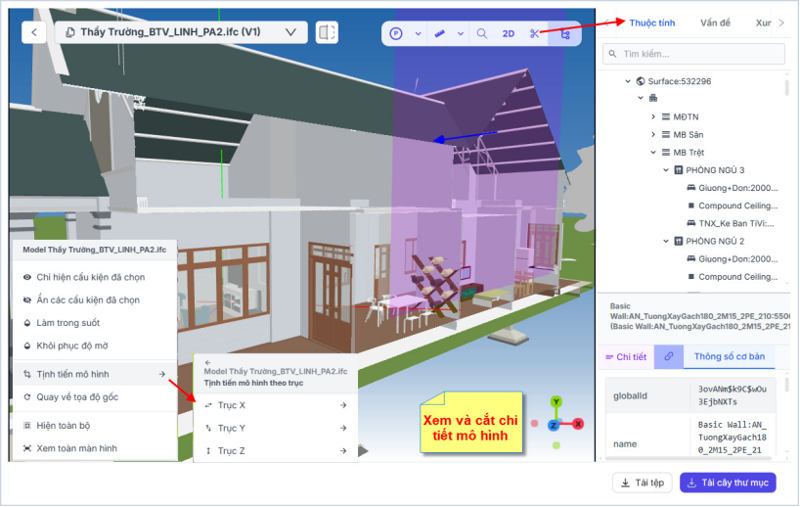The height and width of the screenshot is (507, 800).
Task: Toggle the split view panel icon
Action: tap(327, 32)
